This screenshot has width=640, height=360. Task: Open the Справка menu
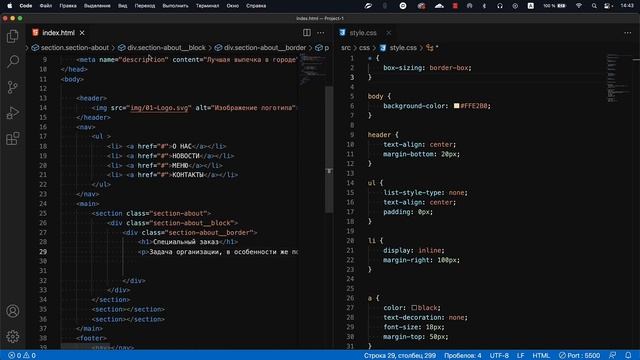pos(256,6)
